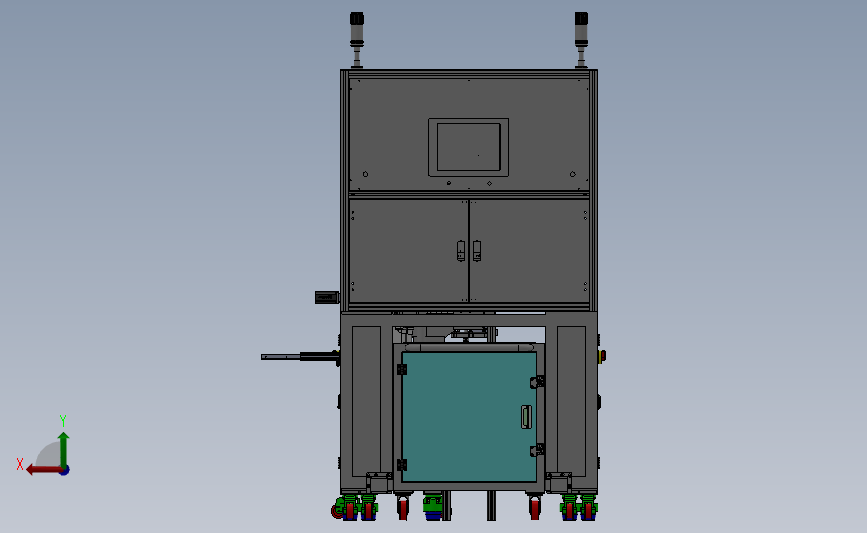Select the upper latch on the teal door

537,382
